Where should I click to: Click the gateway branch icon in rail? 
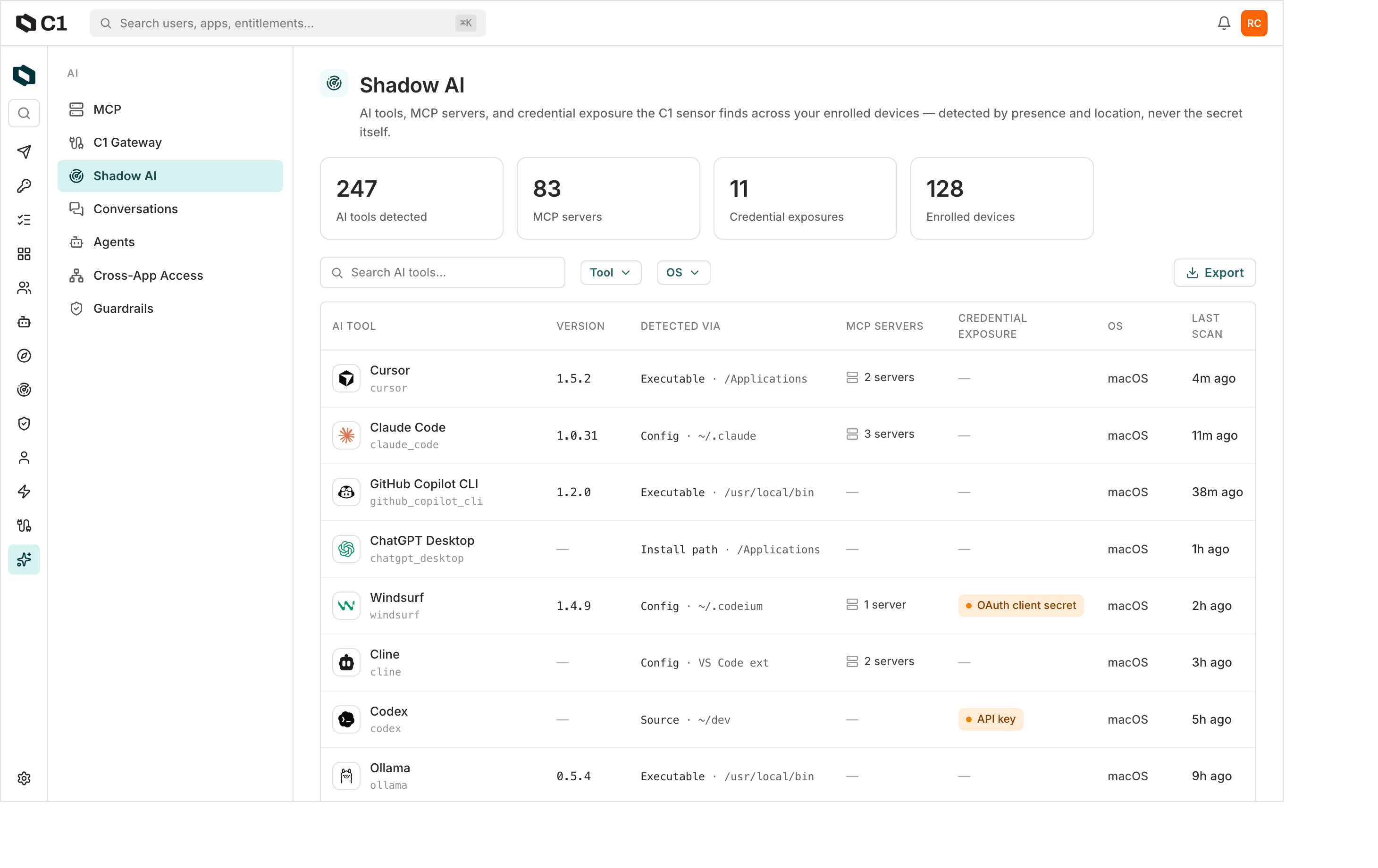pos(24,526)
